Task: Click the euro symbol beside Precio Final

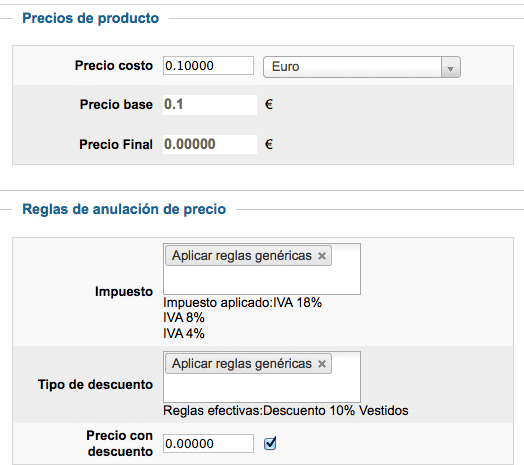Action: (x=269, y=144)
